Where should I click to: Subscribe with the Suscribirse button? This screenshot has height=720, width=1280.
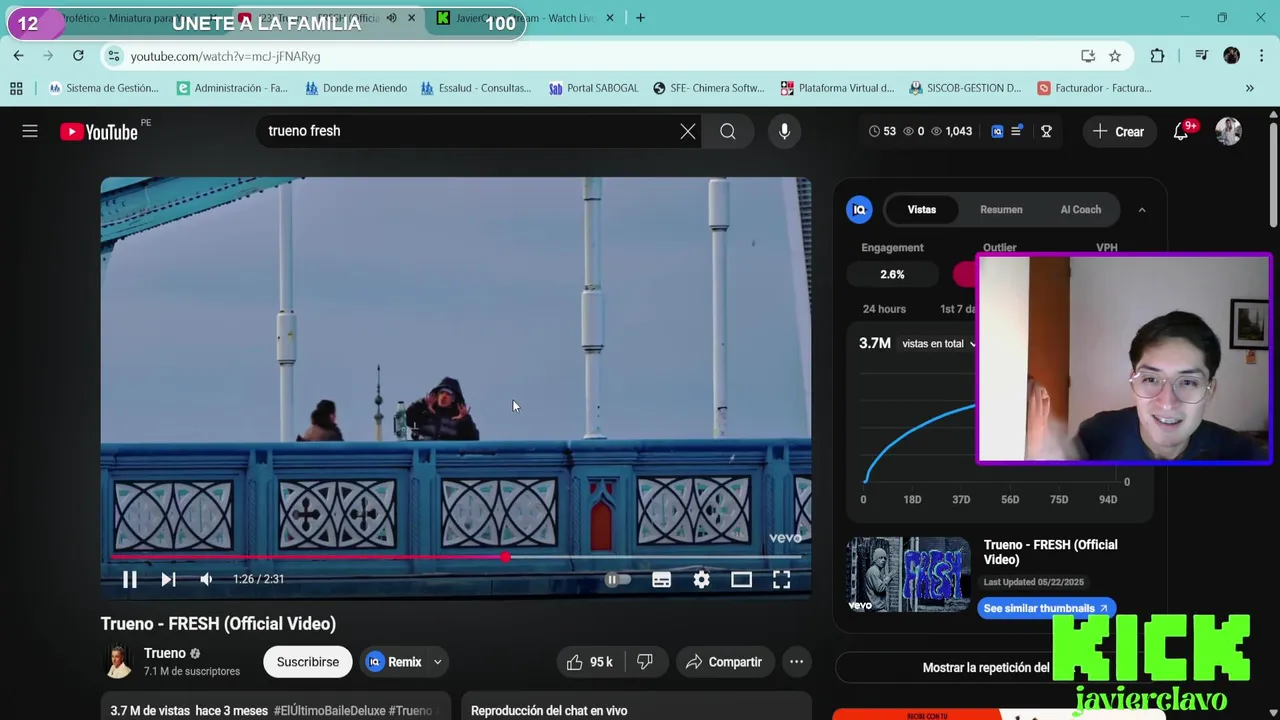[x=308, y=662]
